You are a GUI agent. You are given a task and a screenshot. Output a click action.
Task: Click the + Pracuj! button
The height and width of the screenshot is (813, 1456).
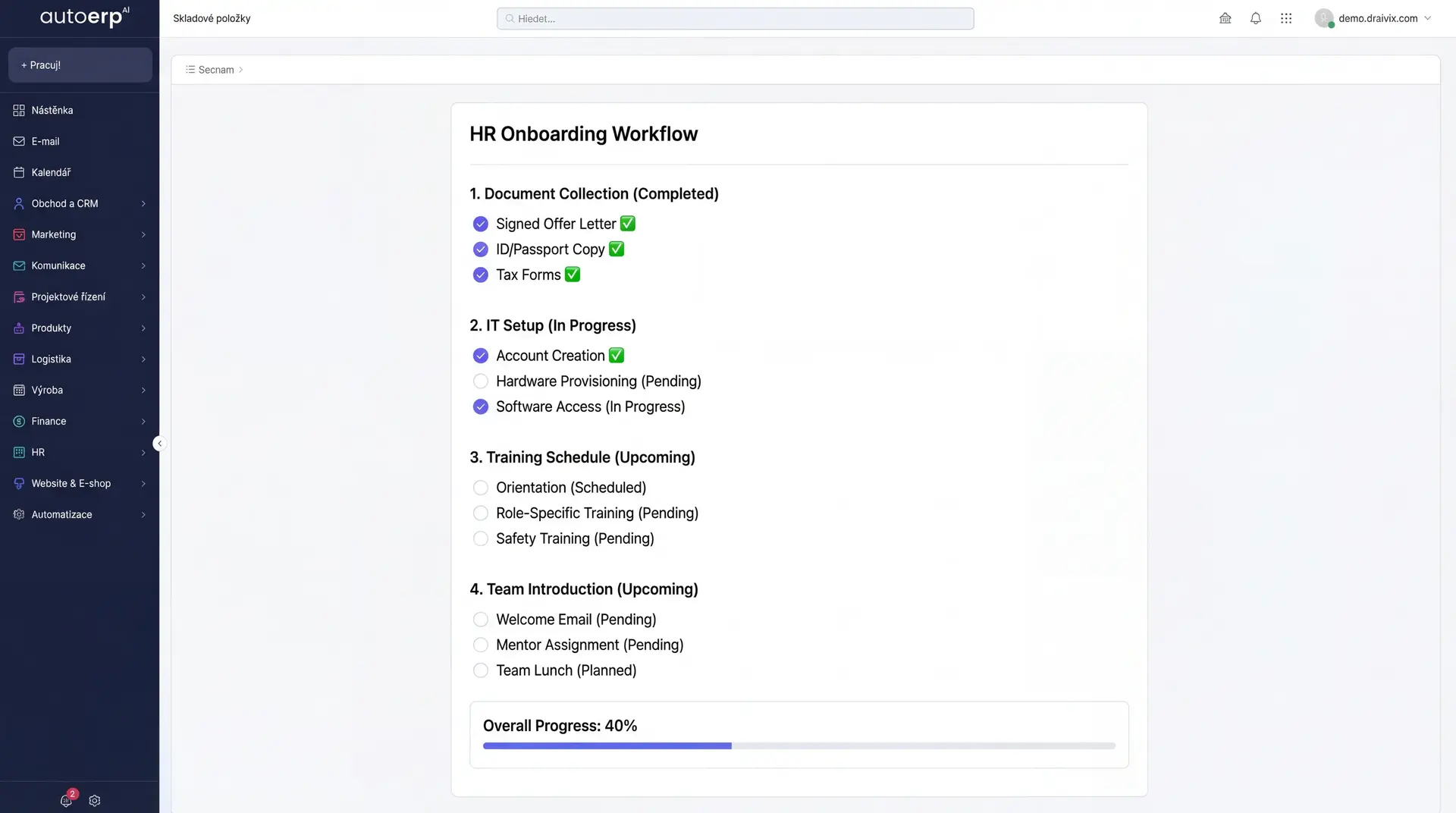coord(80,65)
